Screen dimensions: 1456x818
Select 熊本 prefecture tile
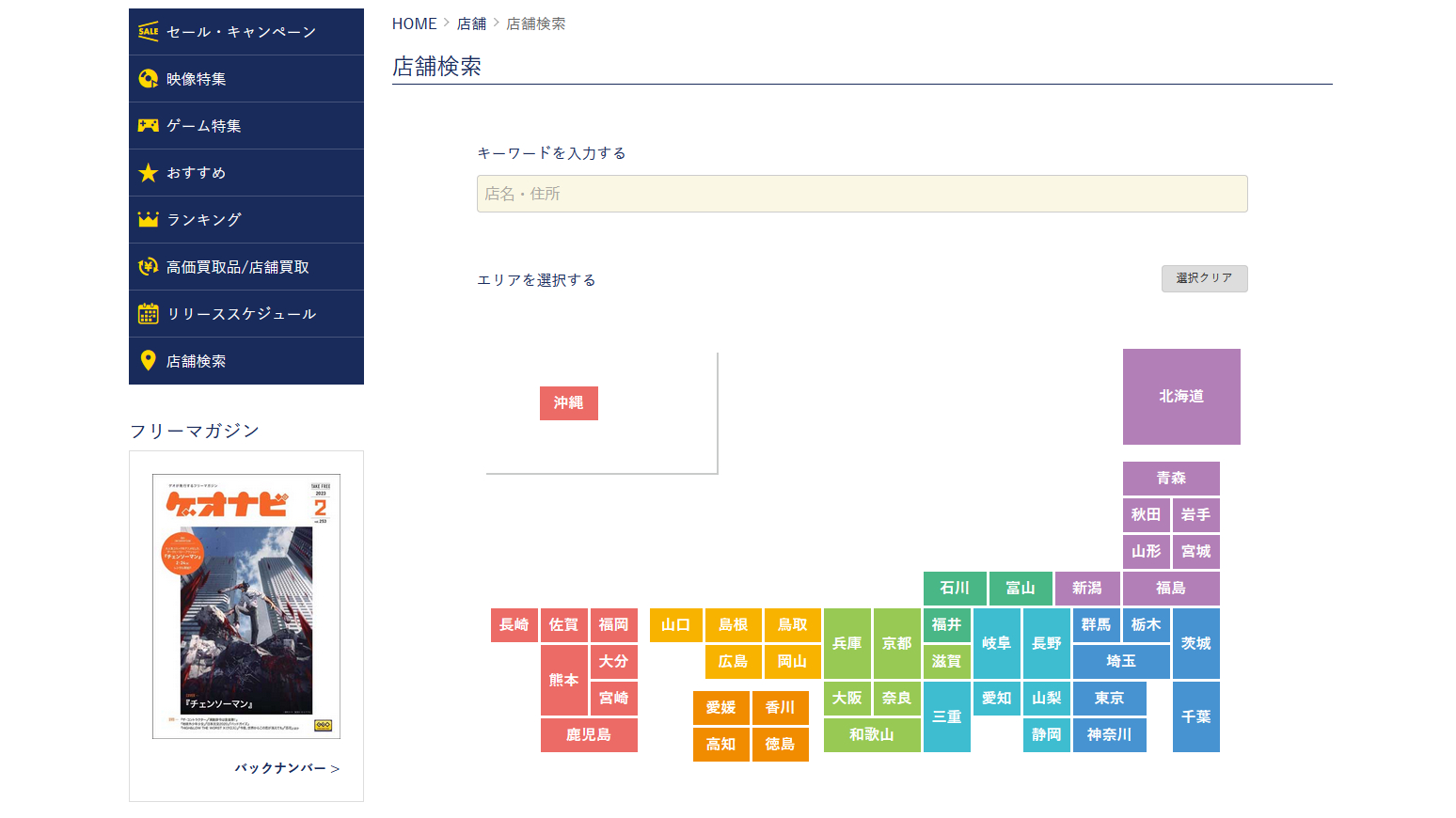point(564,680)
